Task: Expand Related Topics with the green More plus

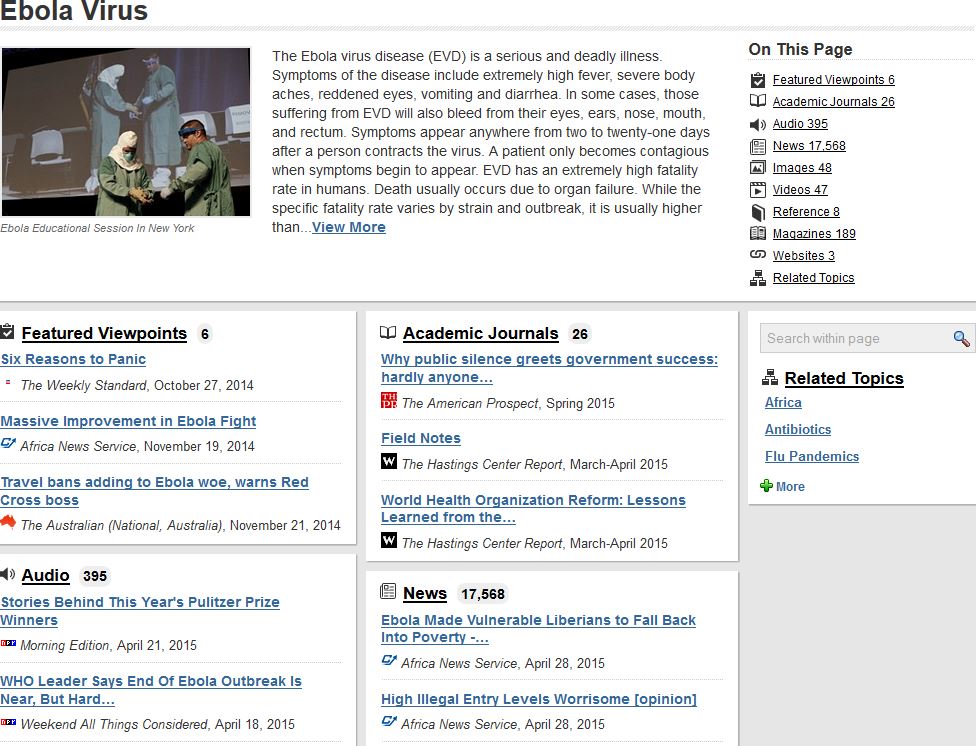Action: click(767, 487)
